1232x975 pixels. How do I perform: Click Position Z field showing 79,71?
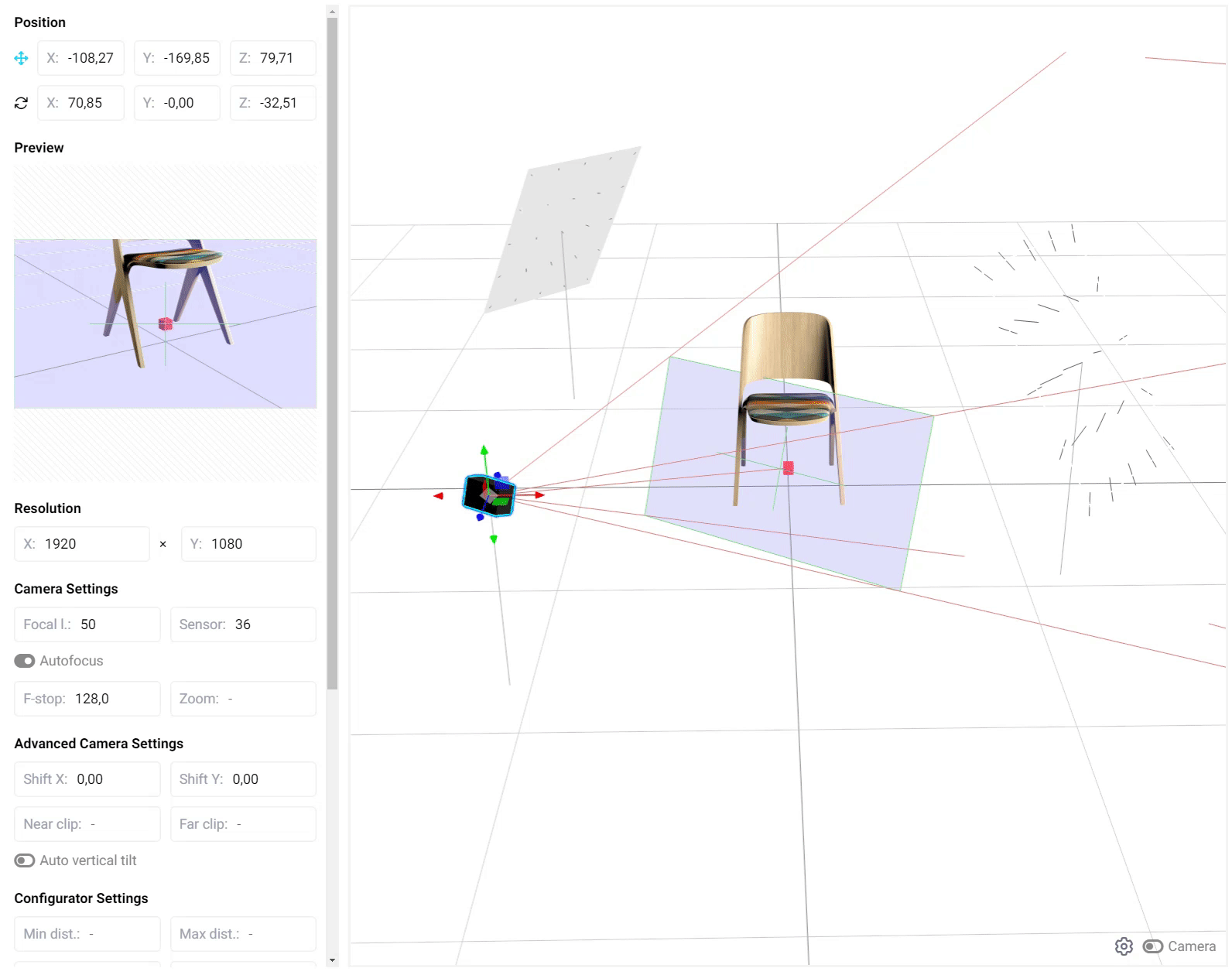tap(273, 58)
